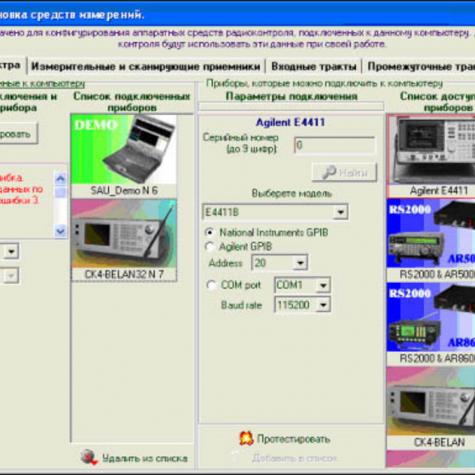Open the COM1 port dropdown
The width and height of the screenshot is (475, 475).
click(323, 285)
